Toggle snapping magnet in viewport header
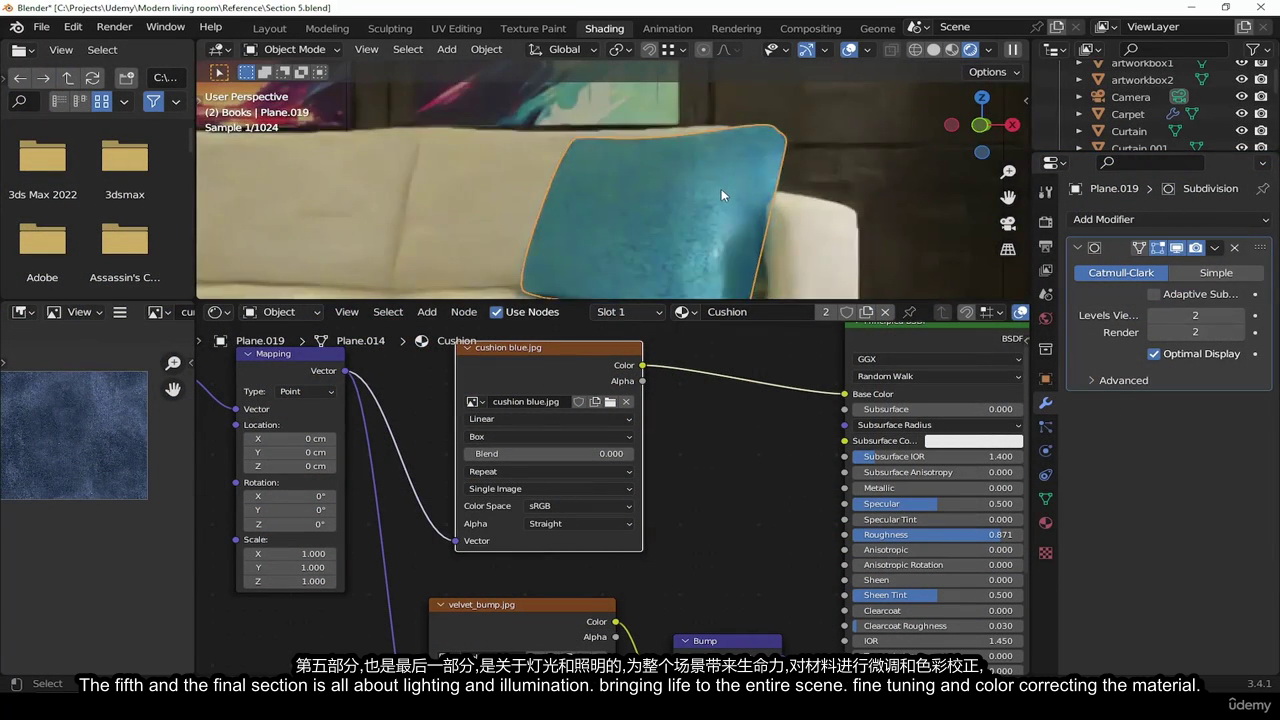This screenshot has width=1280, height=720. point(650,49)
